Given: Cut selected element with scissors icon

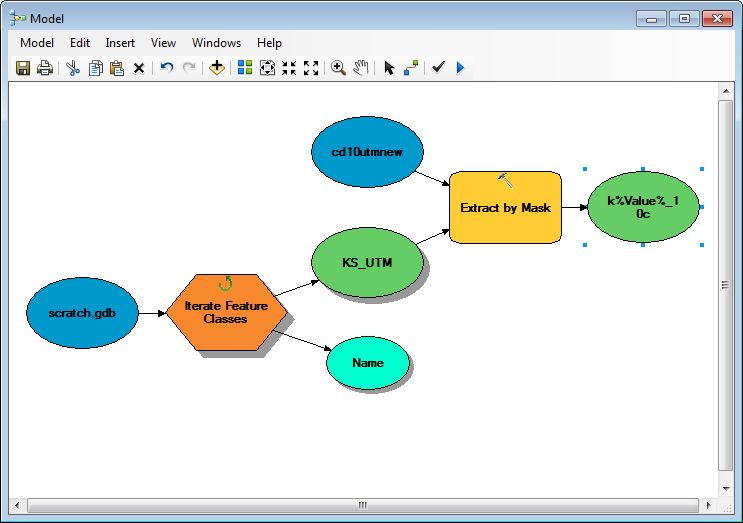Looking at the screenshot, I should click(x=72, y=68).
